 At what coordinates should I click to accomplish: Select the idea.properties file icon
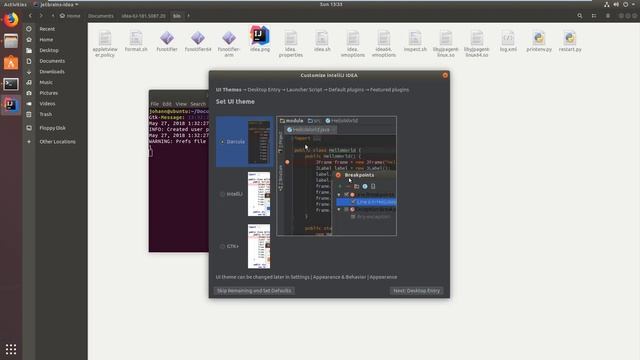[x=291, y=44]
